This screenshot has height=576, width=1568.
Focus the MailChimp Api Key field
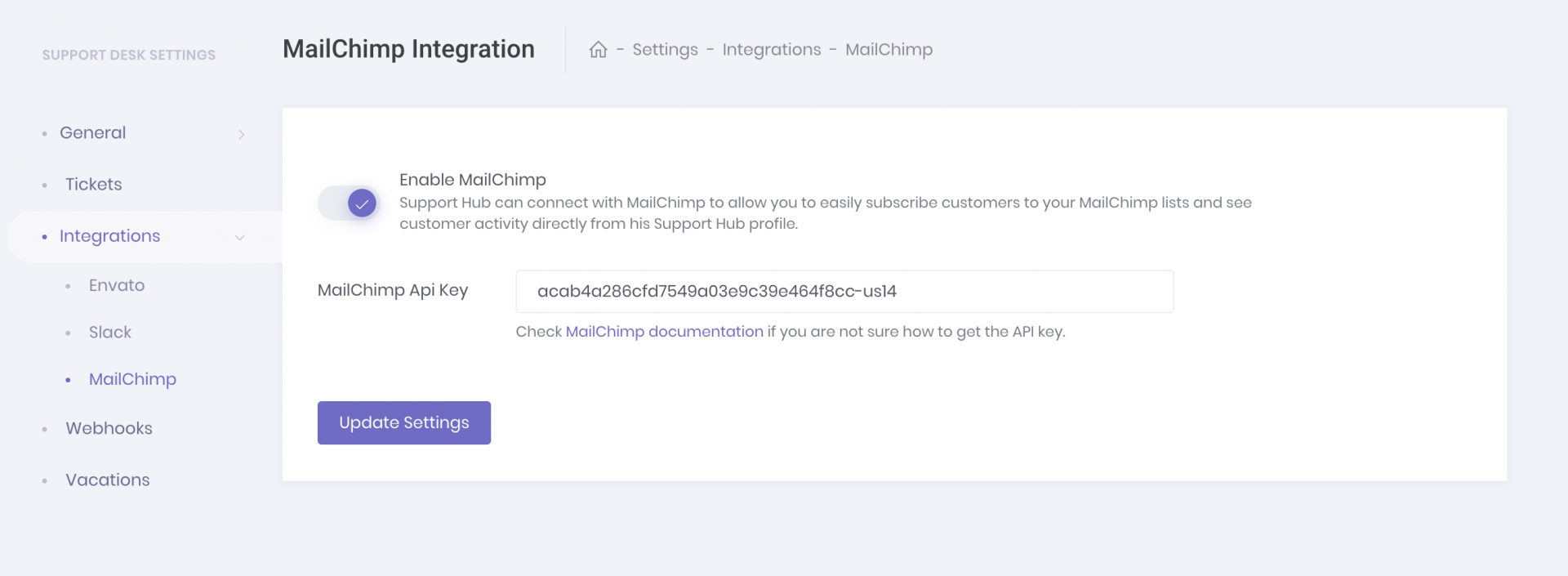[x=844, y=292]
